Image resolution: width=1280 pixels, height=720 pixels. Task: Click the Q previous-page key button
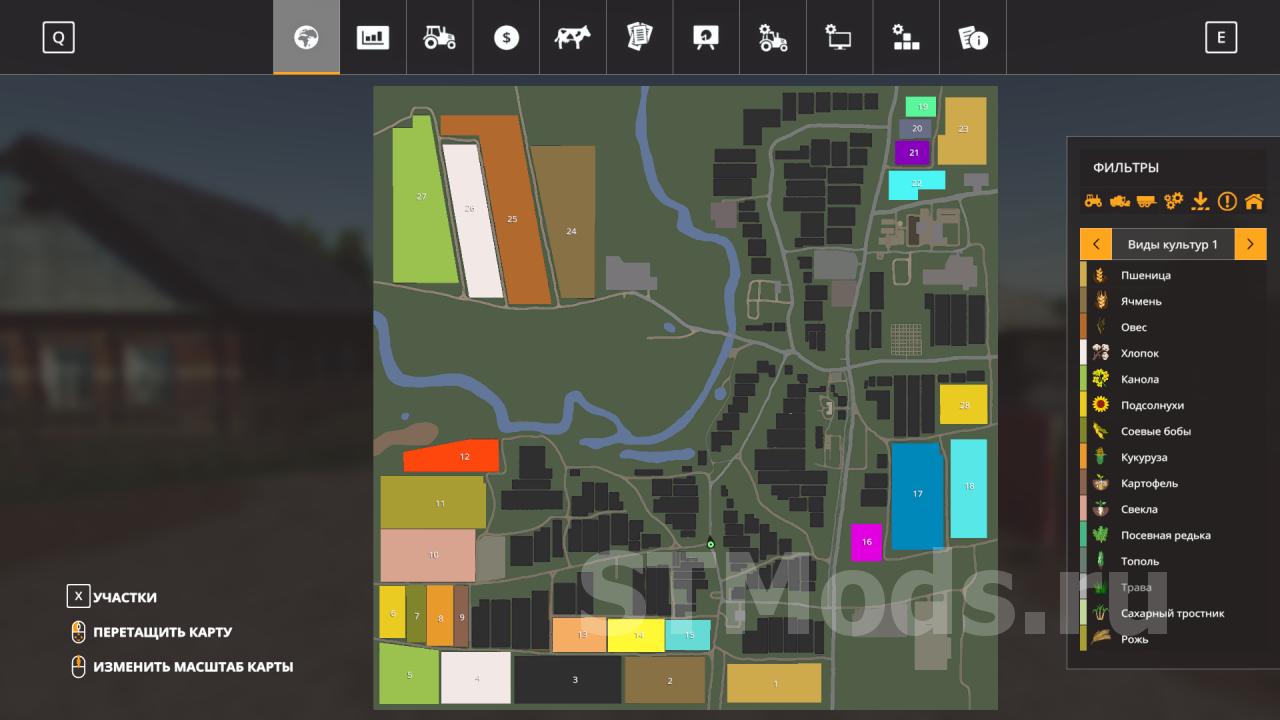click(58, 38)
